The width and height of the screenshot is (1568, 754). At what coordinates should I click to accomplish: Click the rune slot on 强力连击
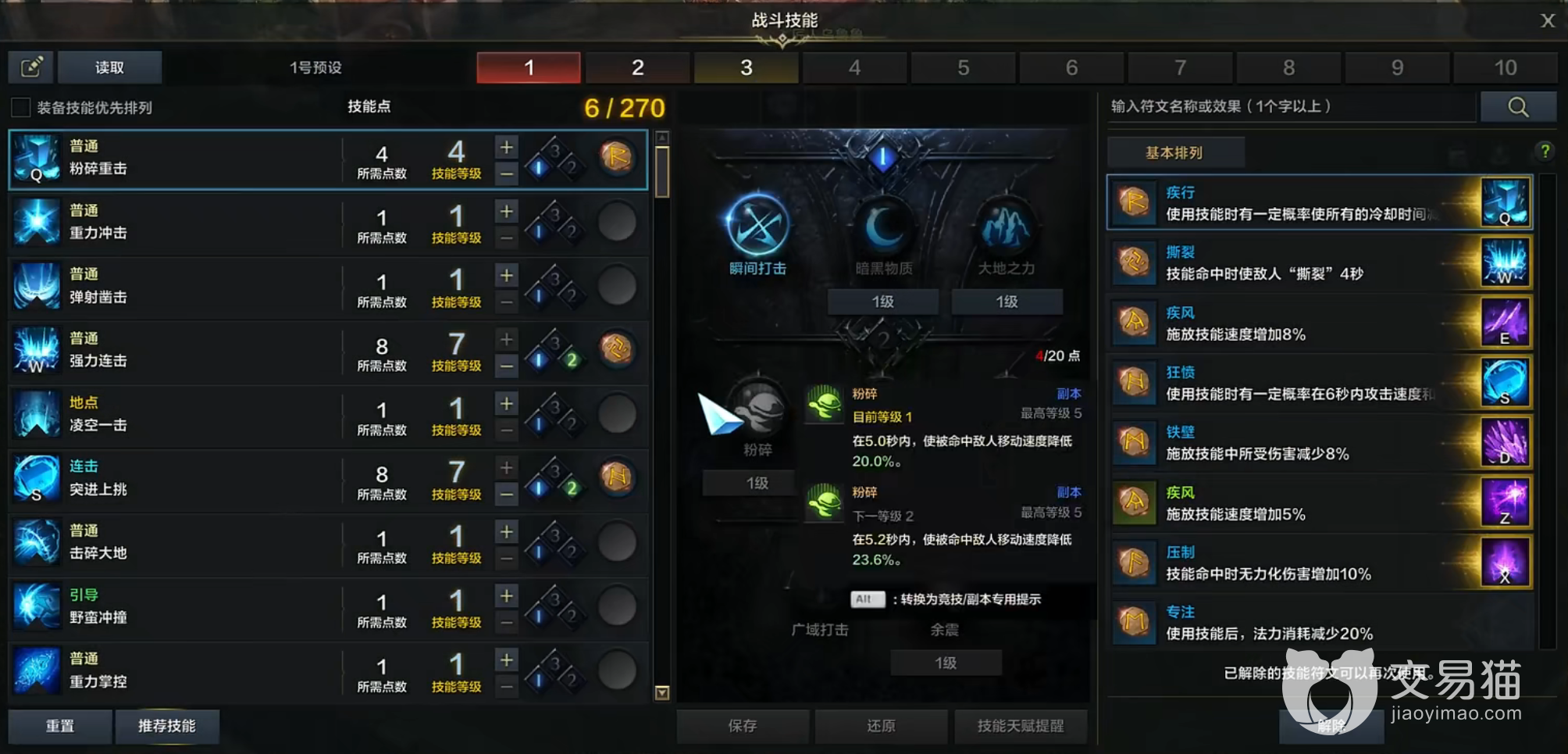pyautogui.click(x=617, y=349)
